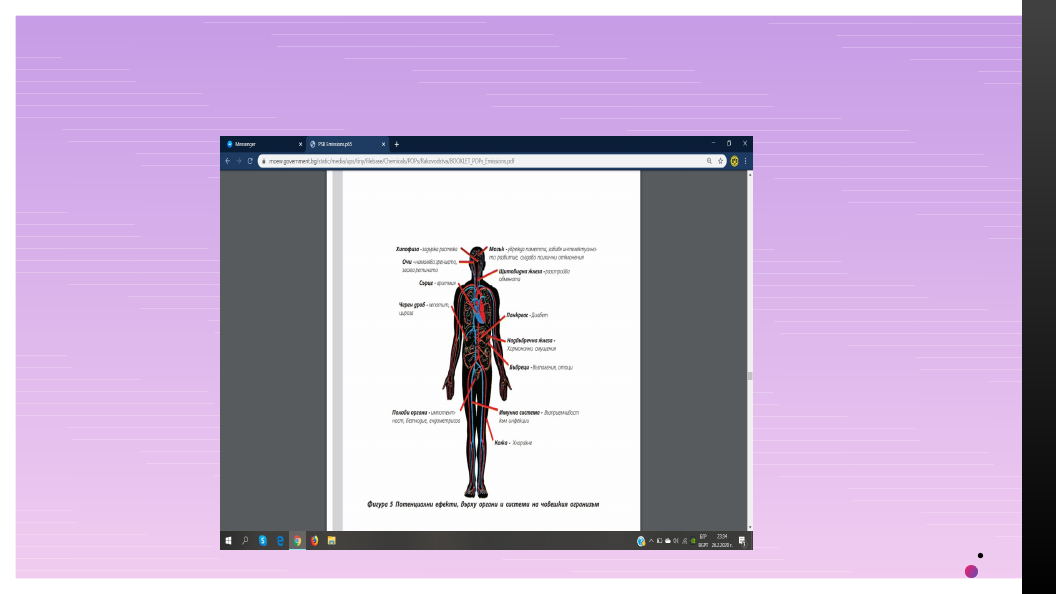Open the notification action center
The height and width of the screenshot is (594, 1056).
(x=742, y=541)
